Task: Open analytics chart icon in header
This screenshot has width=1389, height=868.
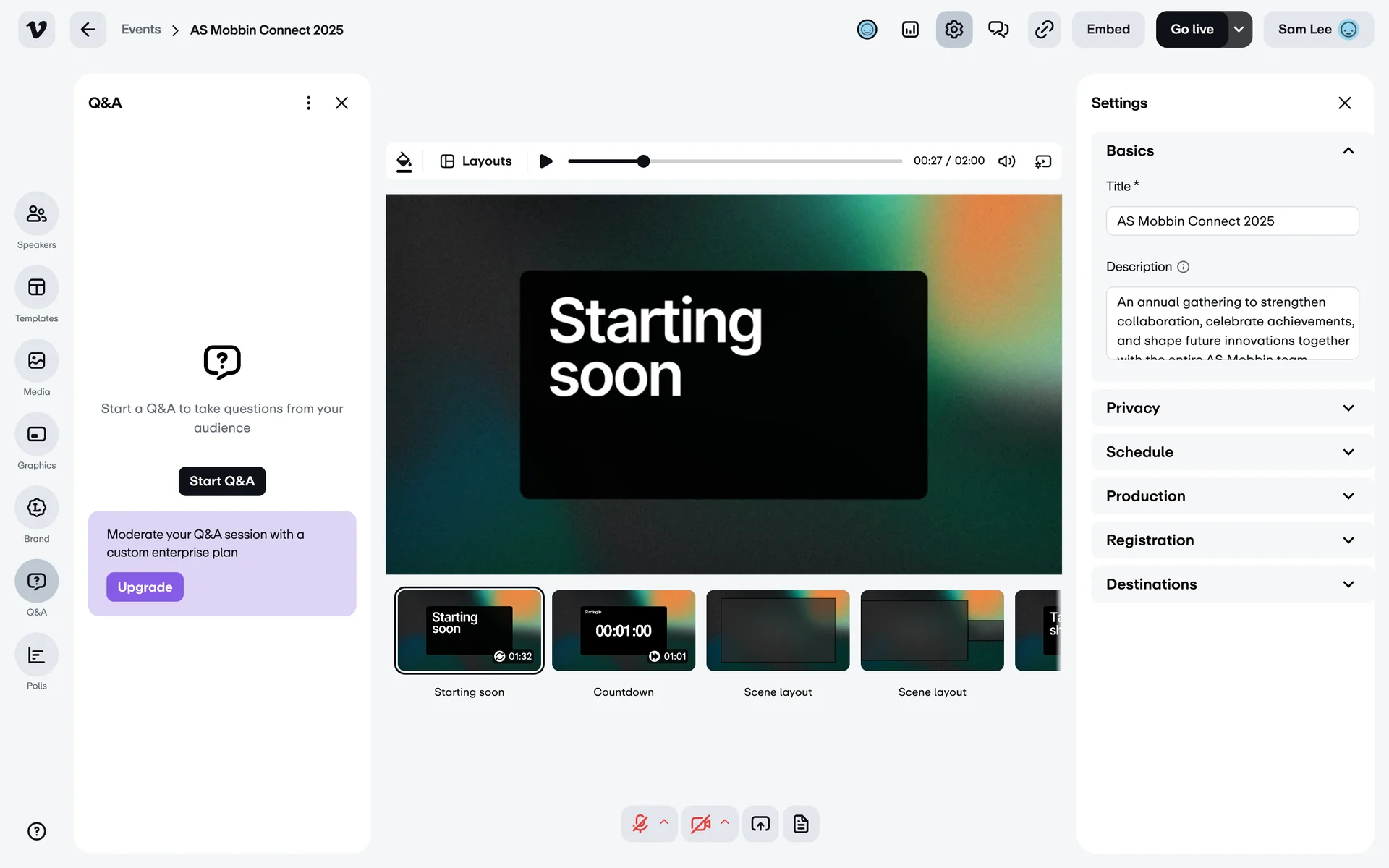Action: [x=910, y=30]
